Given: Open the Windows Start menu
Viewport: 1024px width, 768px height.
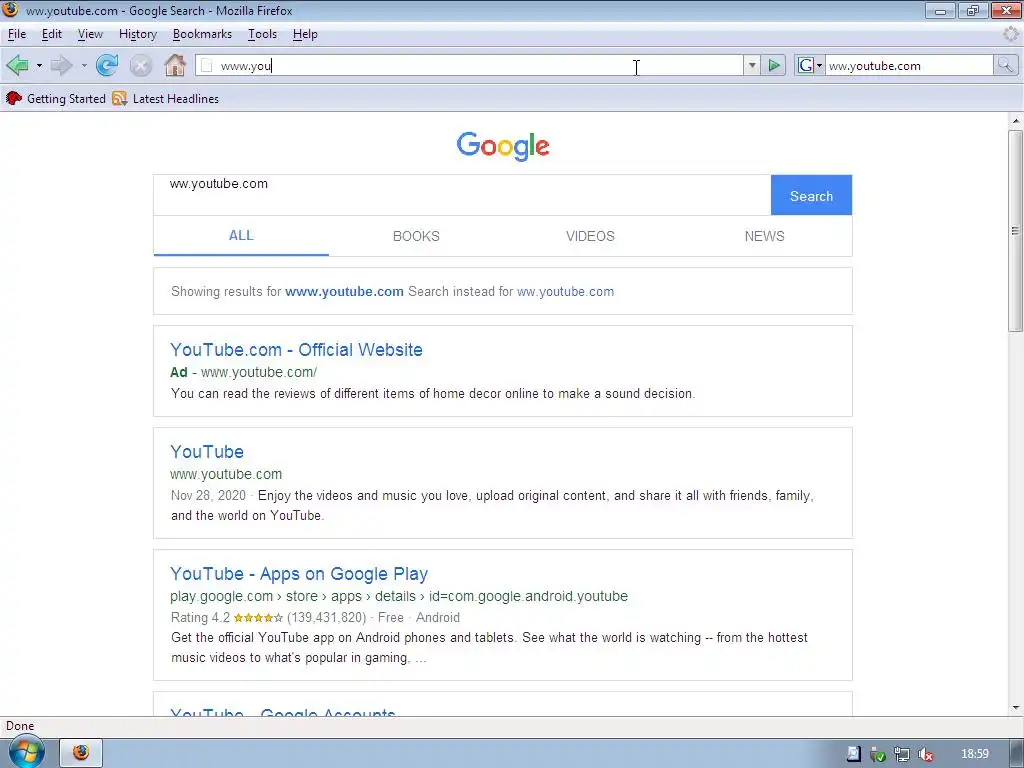Looking at the screenshot, I should click(27, 752).
